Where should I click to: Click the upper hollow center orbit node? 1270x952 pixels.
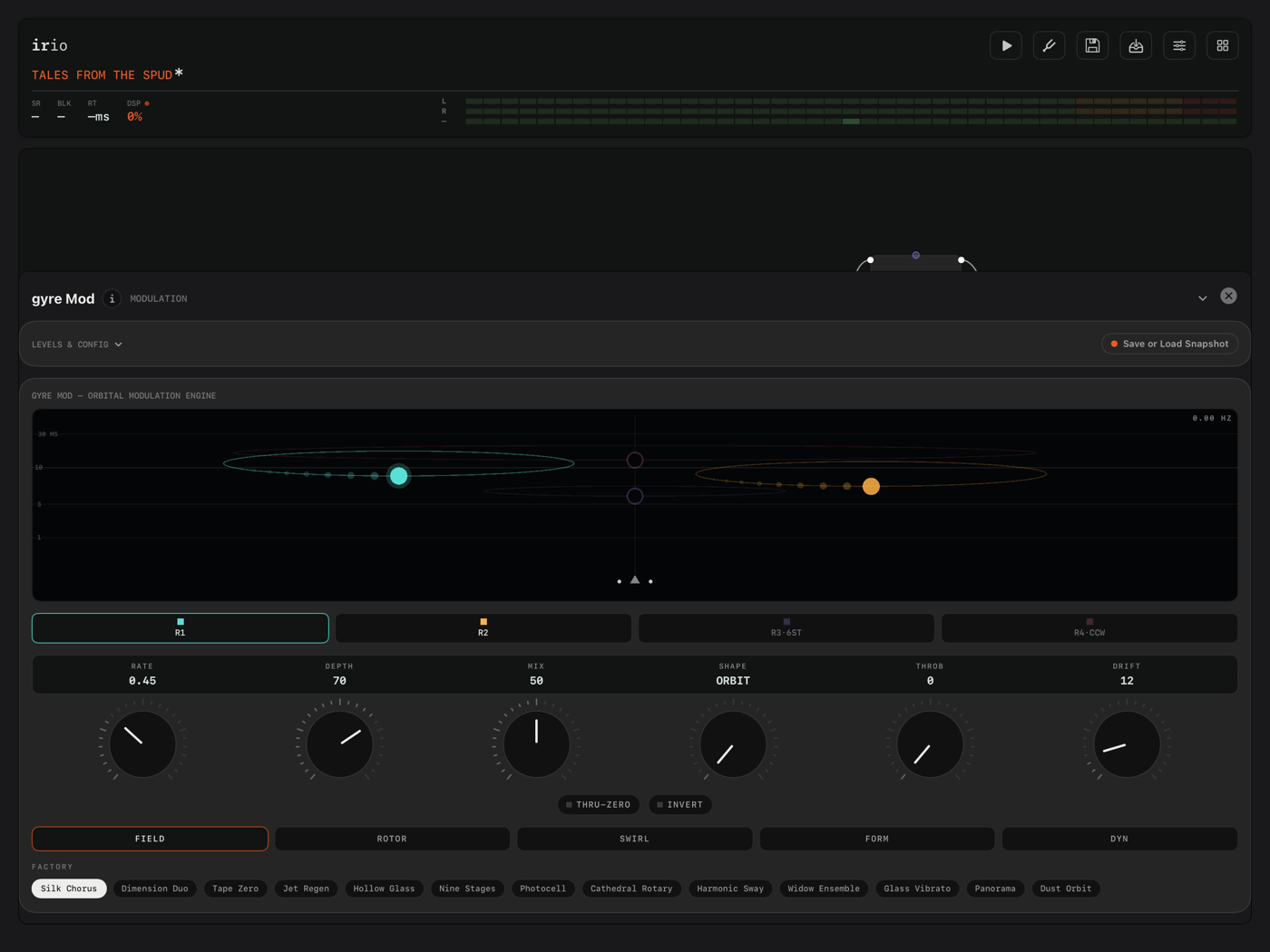635,460
